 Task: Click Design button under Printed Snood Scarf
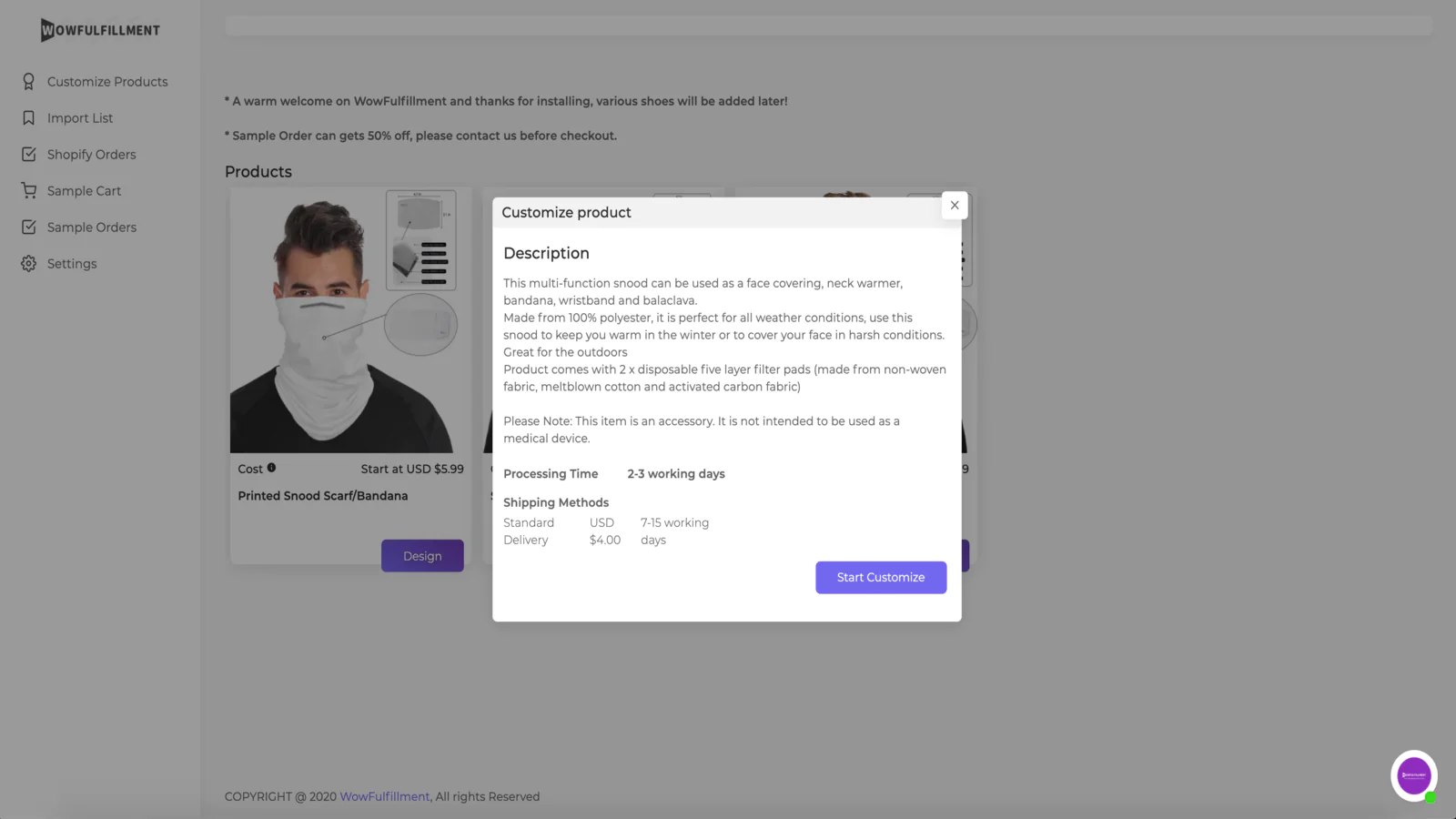(x=422, y=556)
